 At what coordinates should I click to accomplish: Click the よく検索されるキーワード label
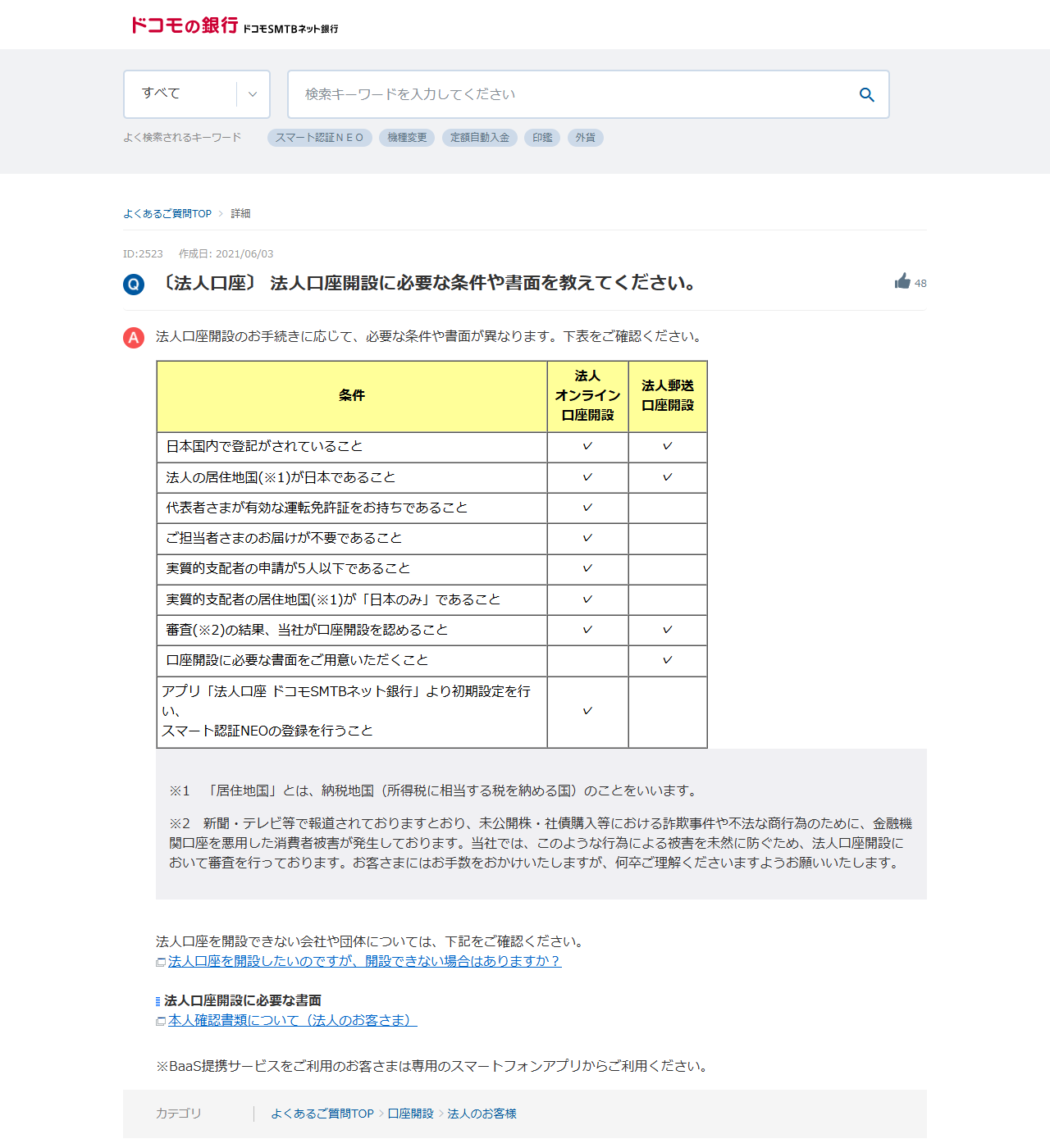(182, 138)
